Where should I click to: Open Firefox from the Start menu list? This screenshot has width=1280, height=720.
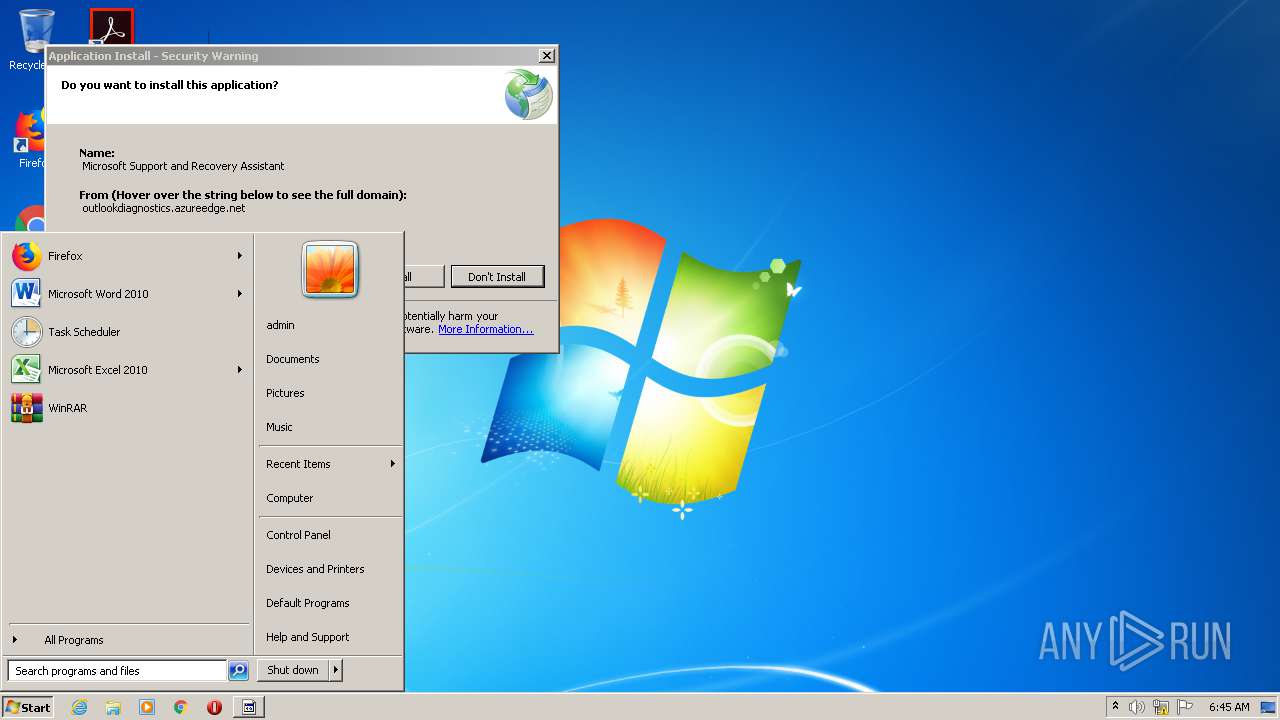127,256
